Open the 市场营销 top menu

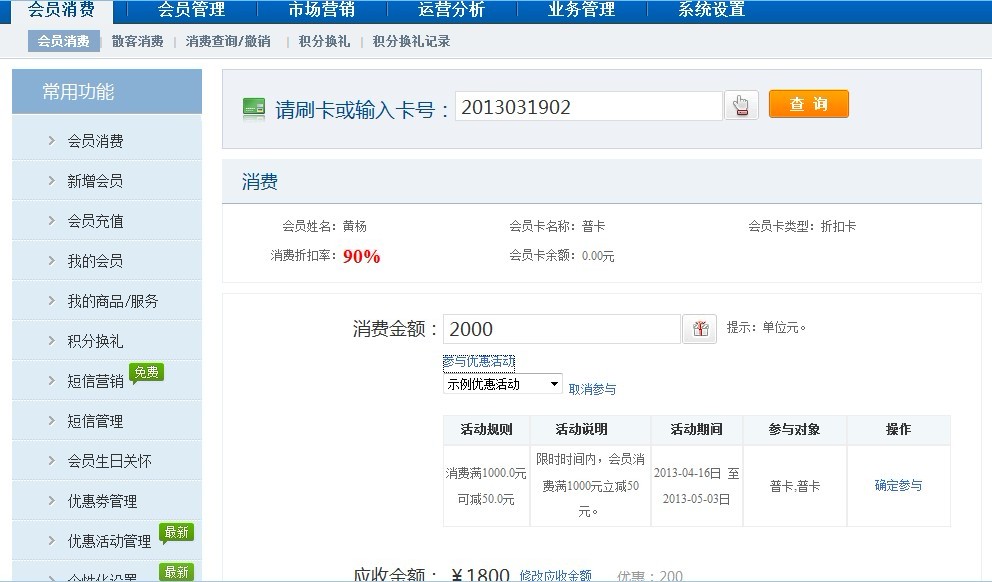[x=321, y=10]
